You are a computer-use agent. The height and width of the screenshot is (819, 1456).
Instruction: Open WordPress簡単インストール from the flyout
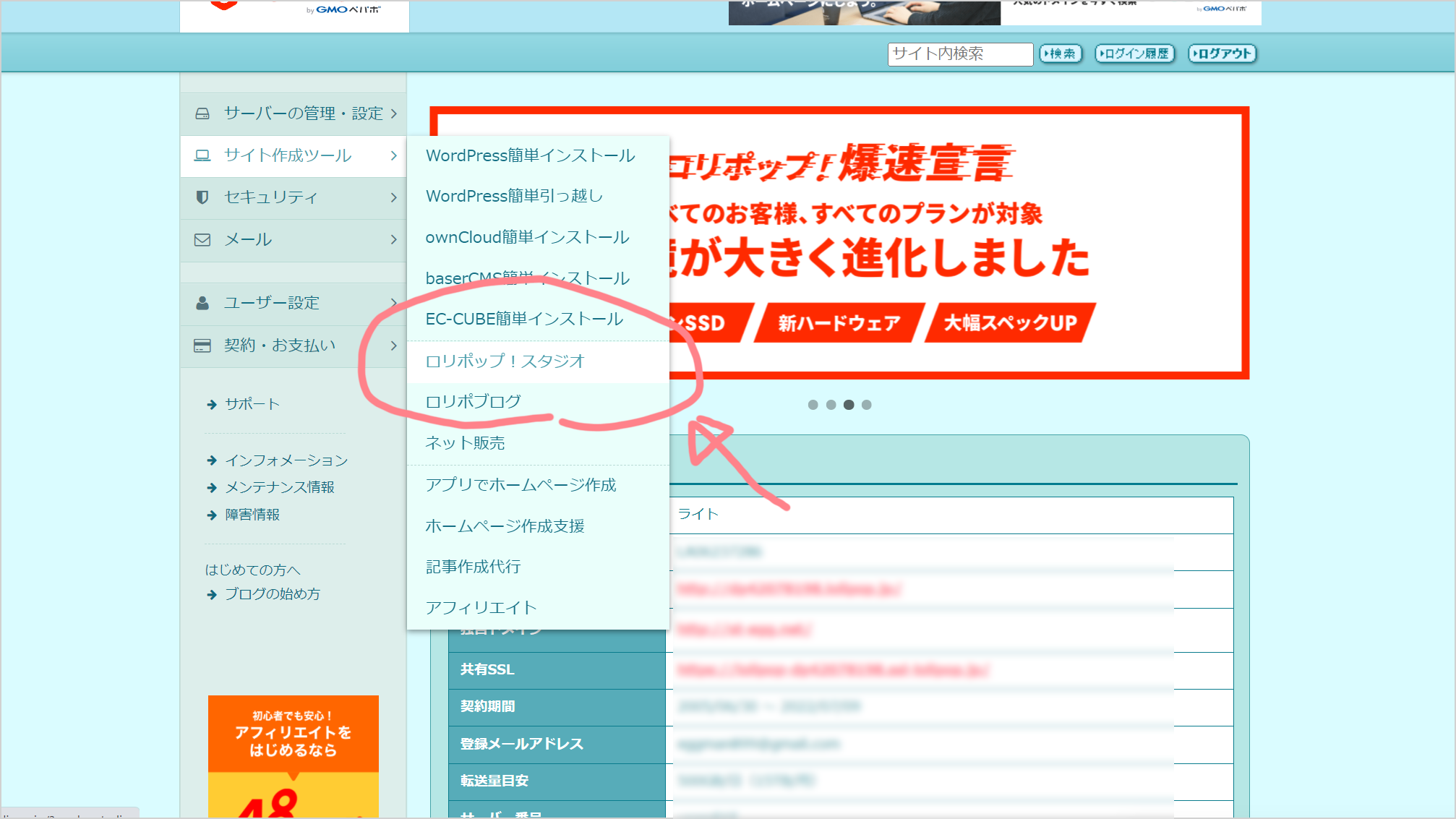(x=530, y=155)
